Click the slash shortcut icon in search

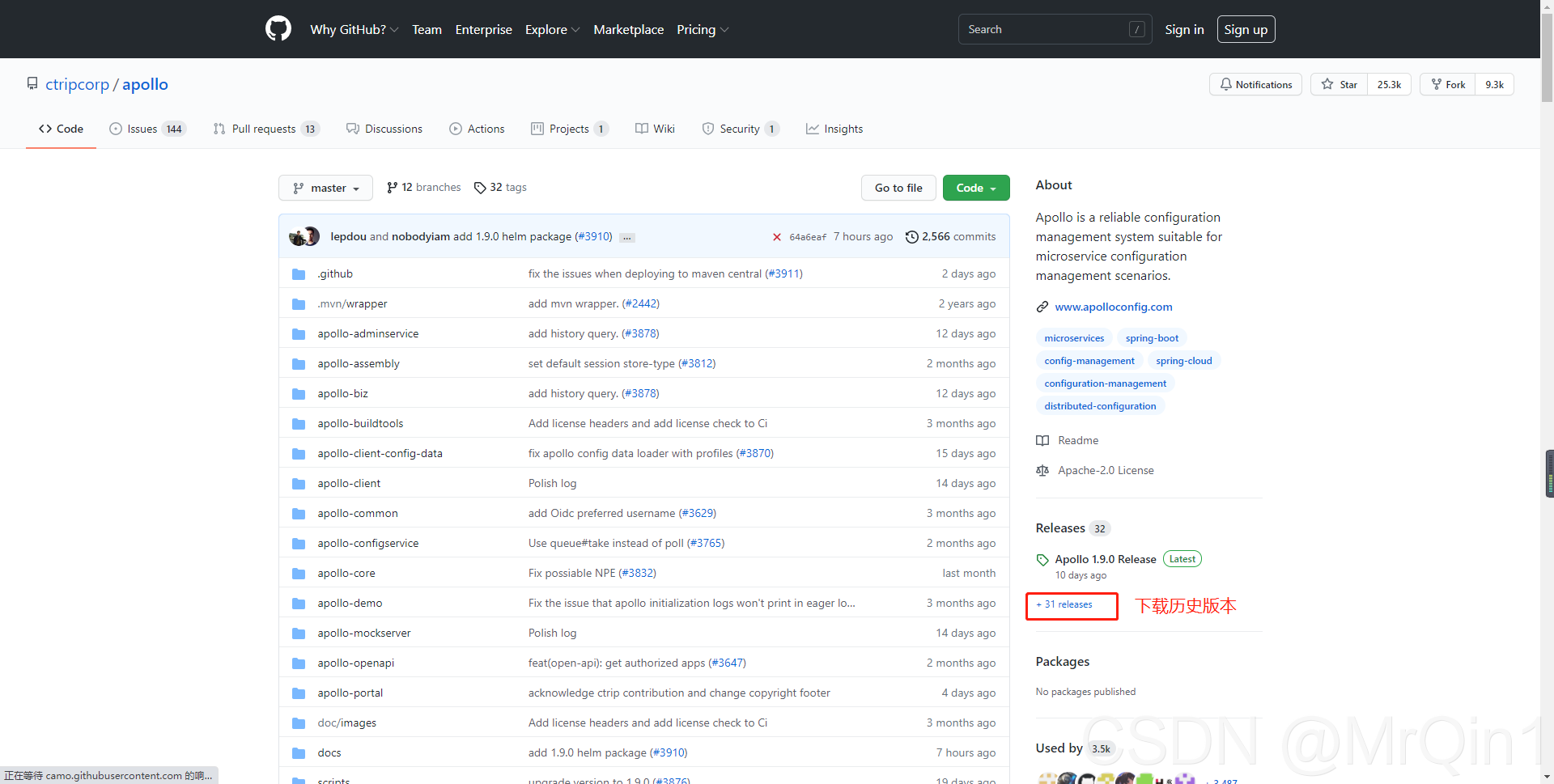point(1137,29)
